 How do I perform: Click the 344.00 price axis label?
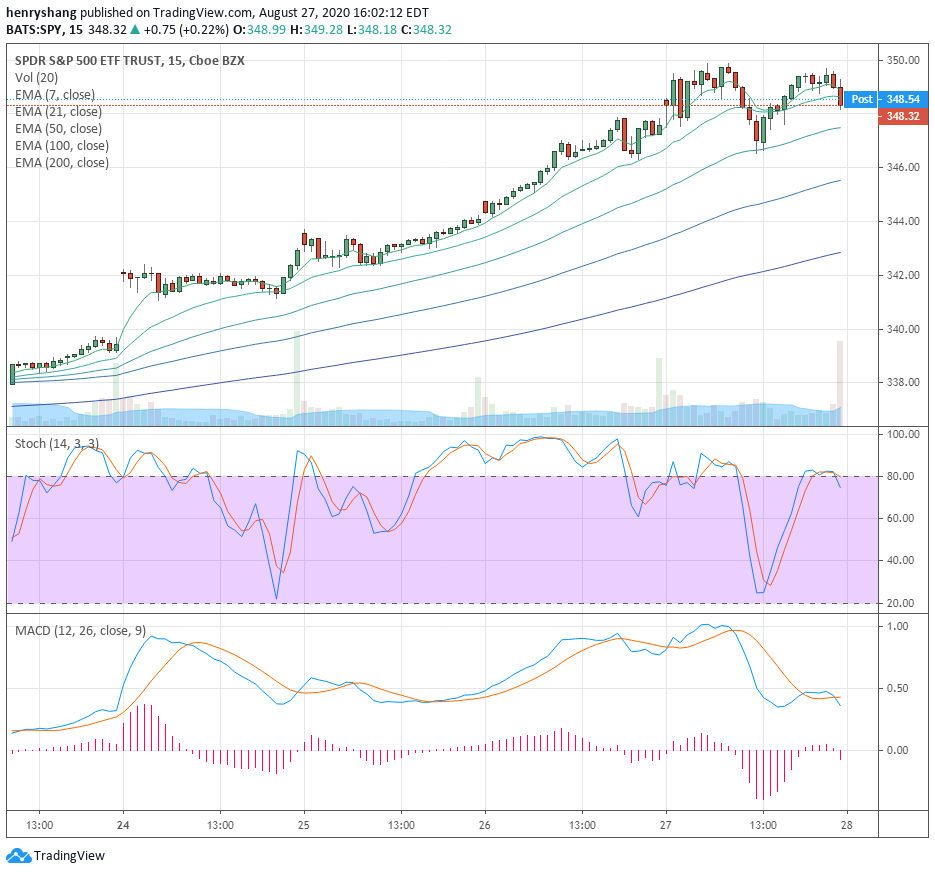(x=903, y=221)
